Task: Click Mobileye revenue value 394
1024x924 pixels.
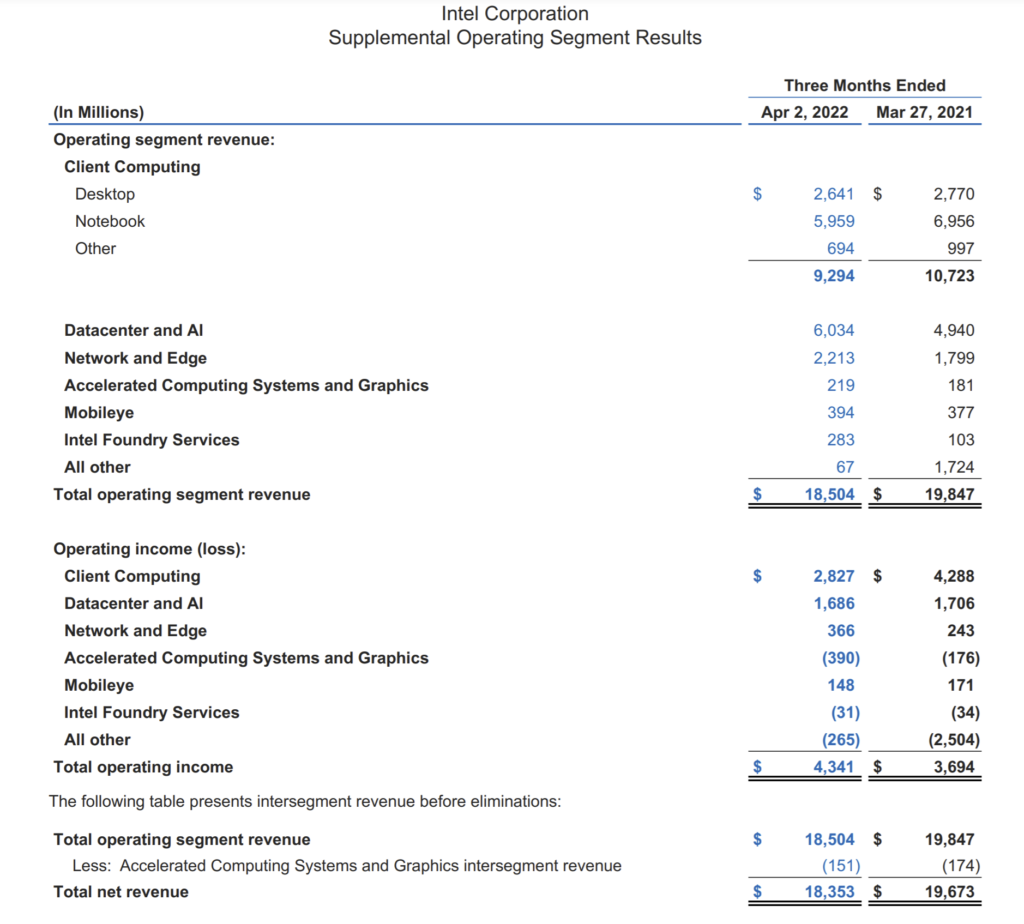Action: (x=840, y=413)
